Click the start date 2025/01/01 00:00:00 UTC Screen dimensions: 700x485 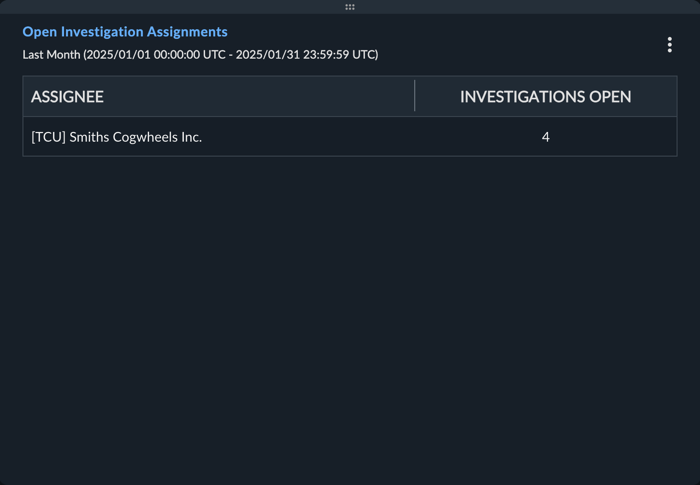click(x=156, y=54)
